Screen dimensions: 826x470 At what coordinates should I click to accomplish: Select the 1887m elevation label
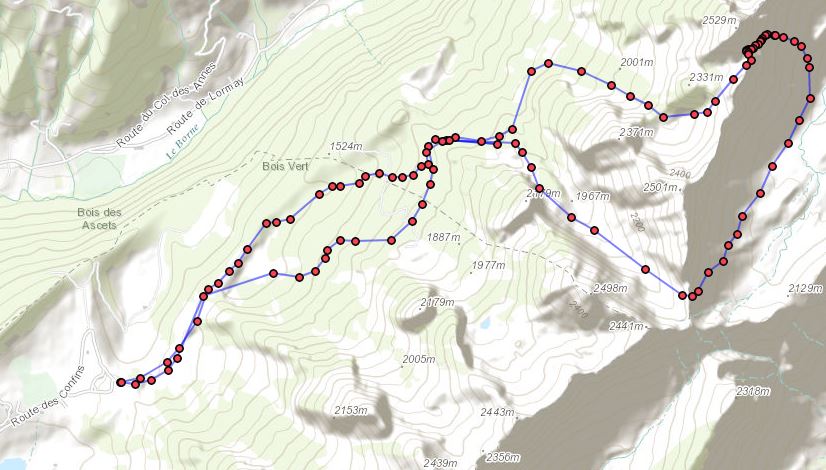(x=443, y=237)
